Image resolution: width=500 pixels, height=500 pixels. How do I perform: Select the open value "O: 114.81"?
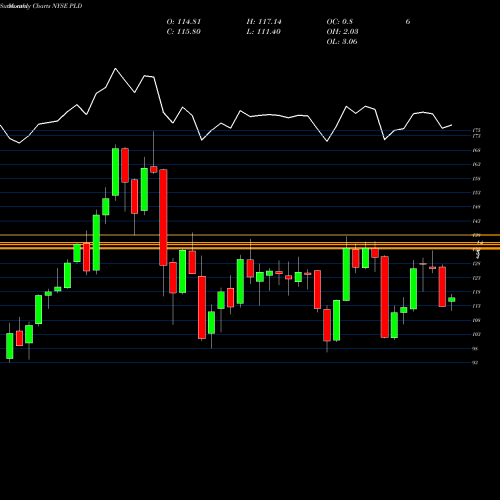coord(184,22)
